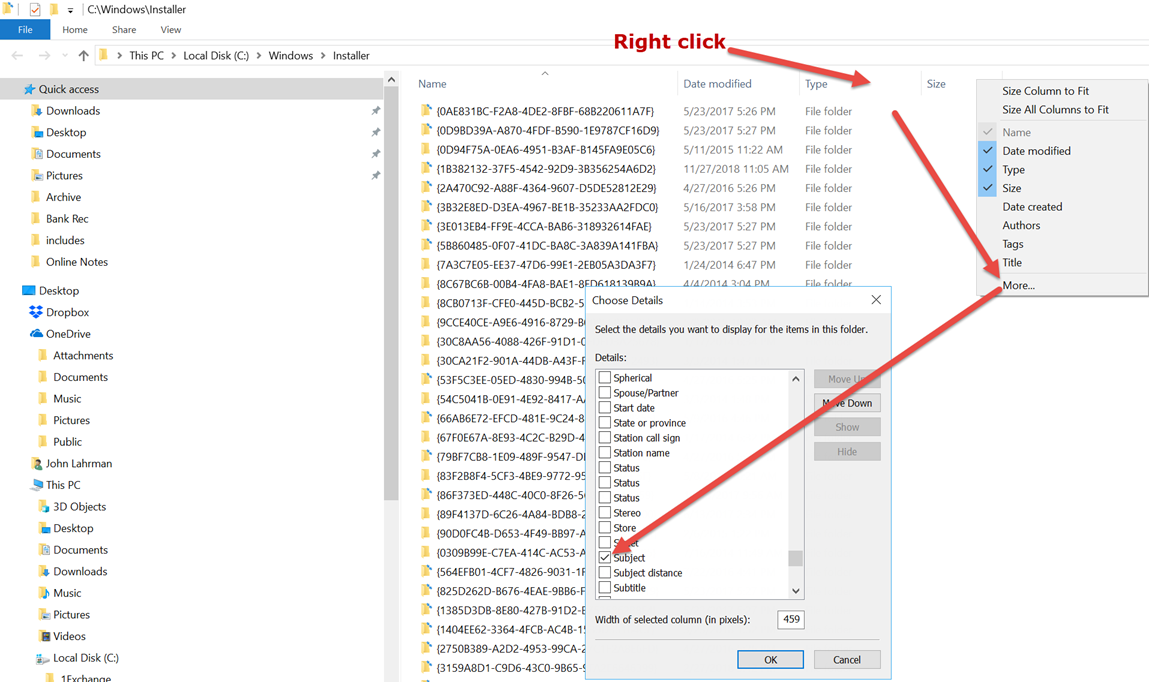Click the column width pixels field
Viewport: 1149px width, 682px height.
pyautogui.click(x=791, y=619)
